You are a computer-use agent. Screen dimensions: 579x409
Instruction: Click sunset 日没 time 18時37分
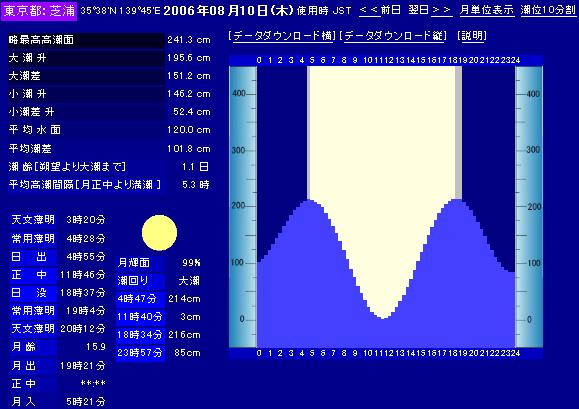click(x=83, y=293)
